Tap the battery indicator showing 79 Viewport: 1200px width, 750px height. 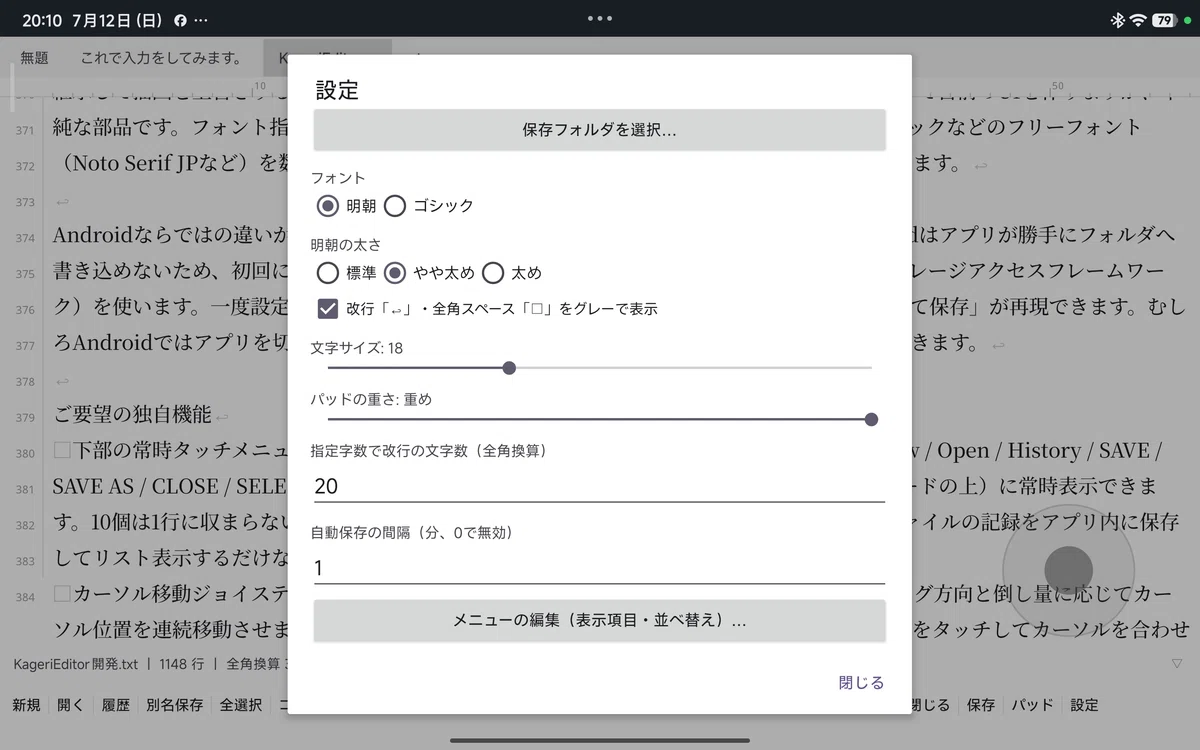click(1167, 20)
